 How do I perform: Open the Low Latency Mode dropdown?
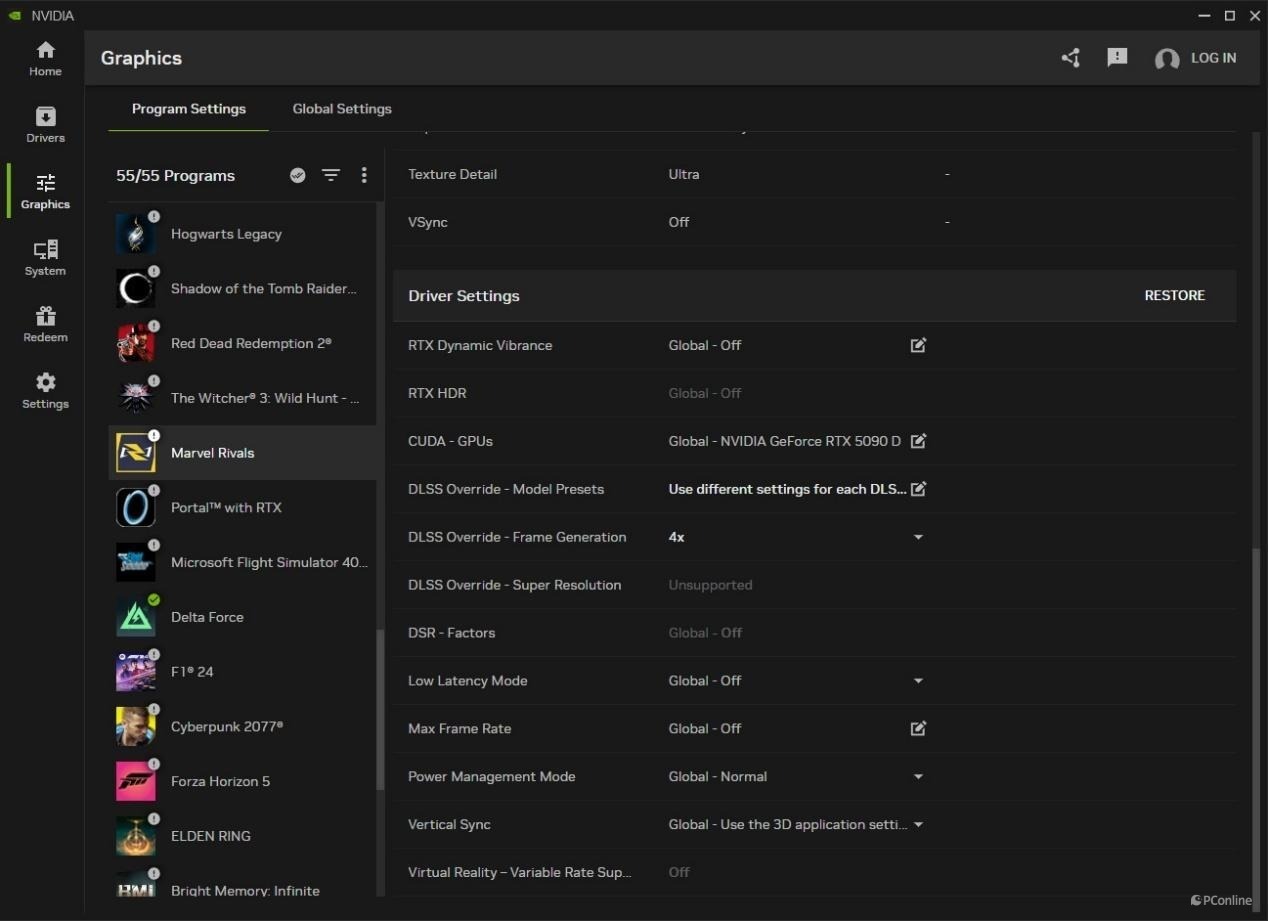click(x=918, y=681)
